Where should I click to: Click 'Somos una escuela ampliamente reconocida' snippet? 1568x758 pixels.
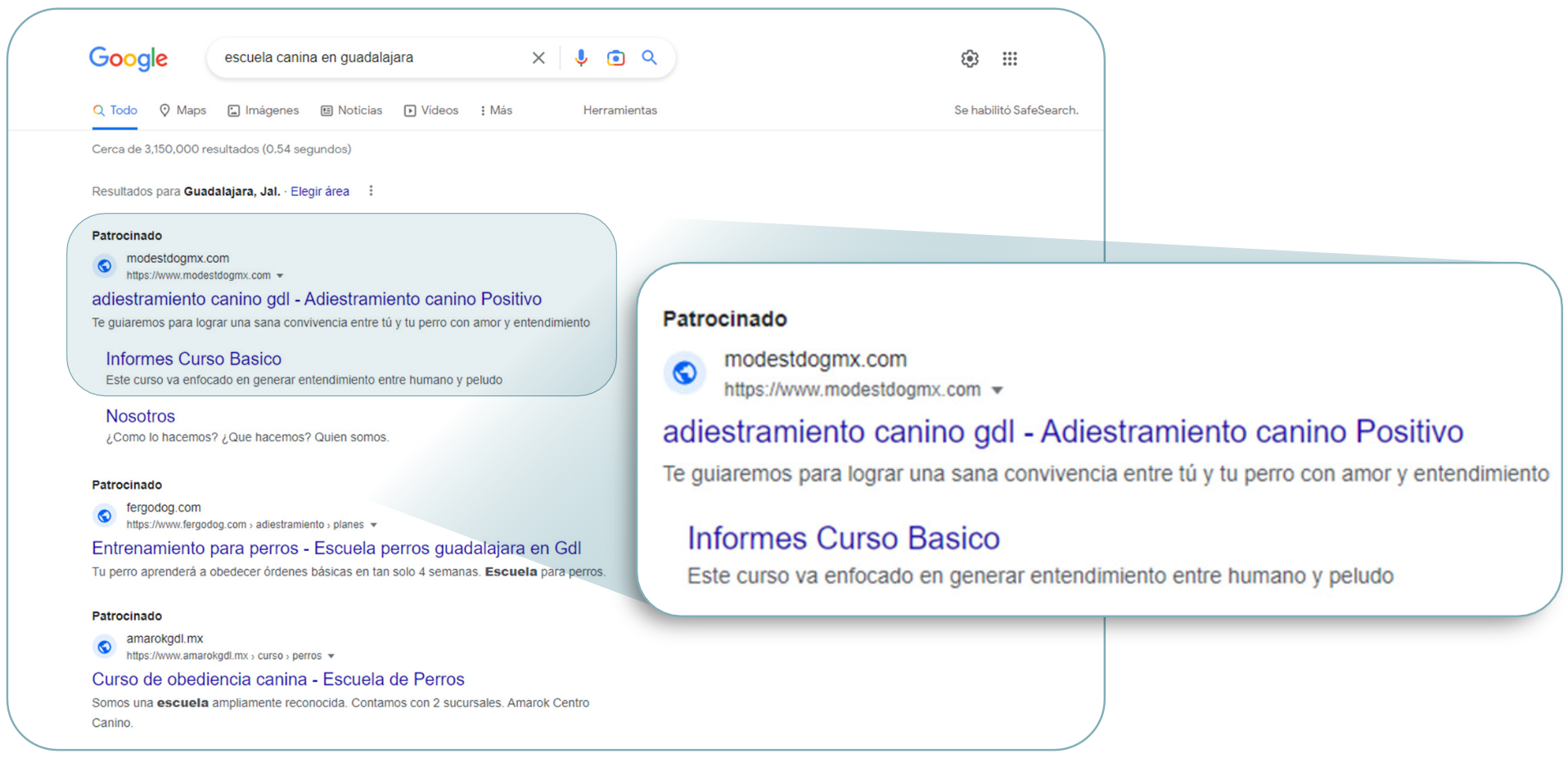pos(340,712)
